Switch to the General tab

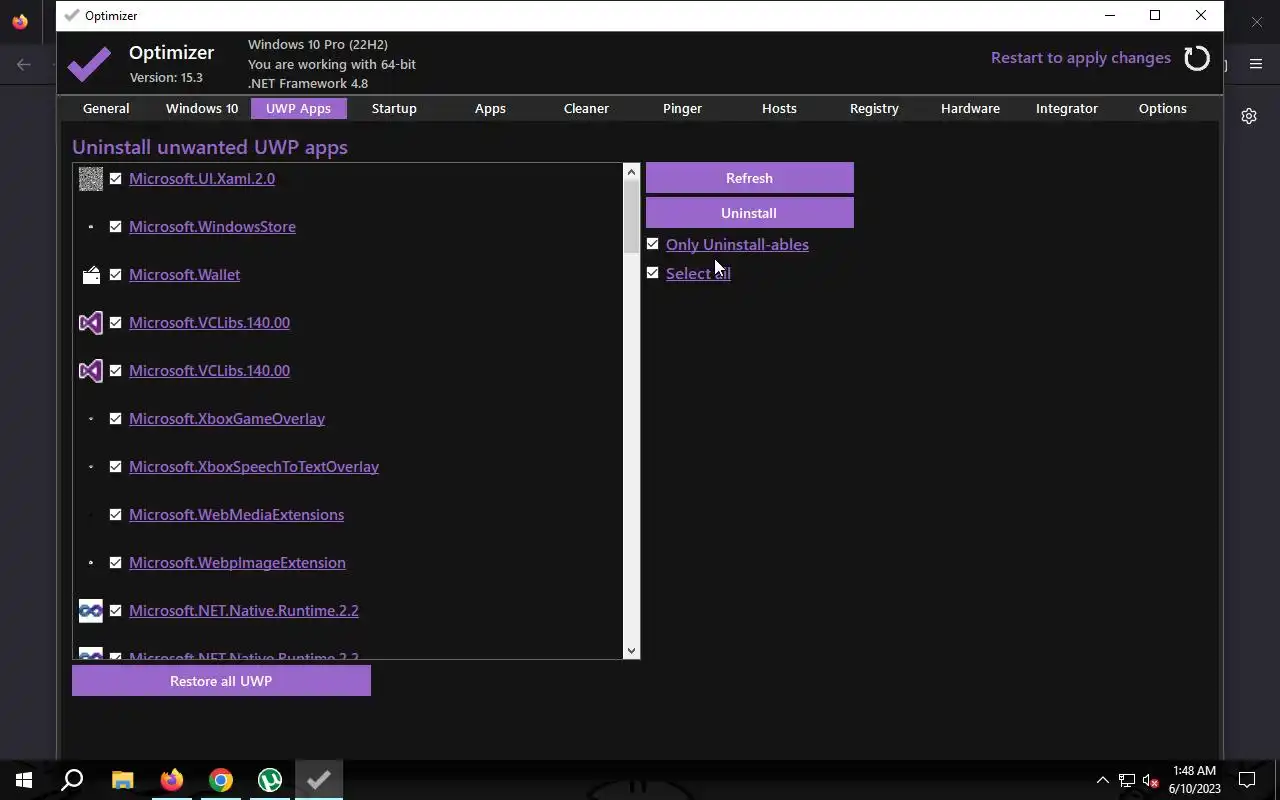tap(106, 108)
